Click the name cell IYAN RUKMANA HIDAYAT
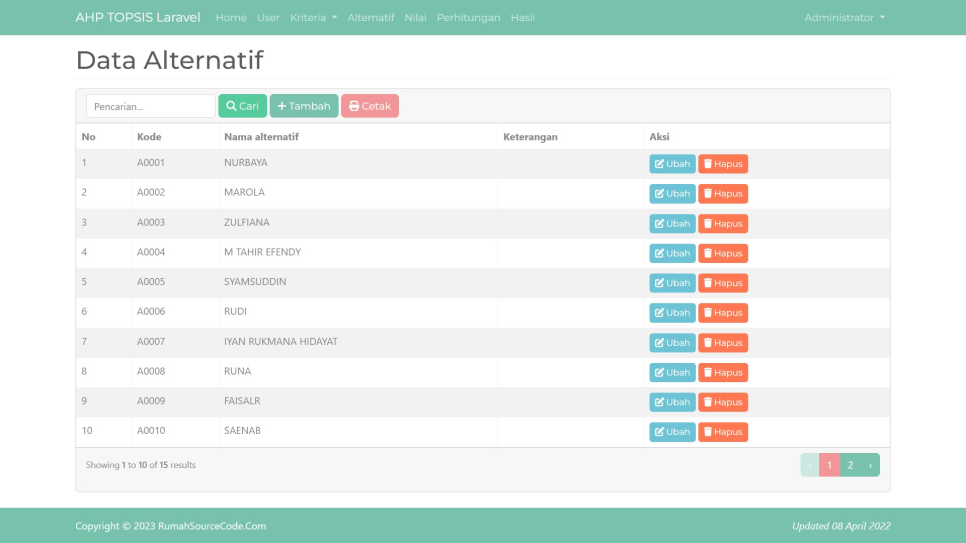This screenshot has height=543, width=966. [x=281, y=341]
